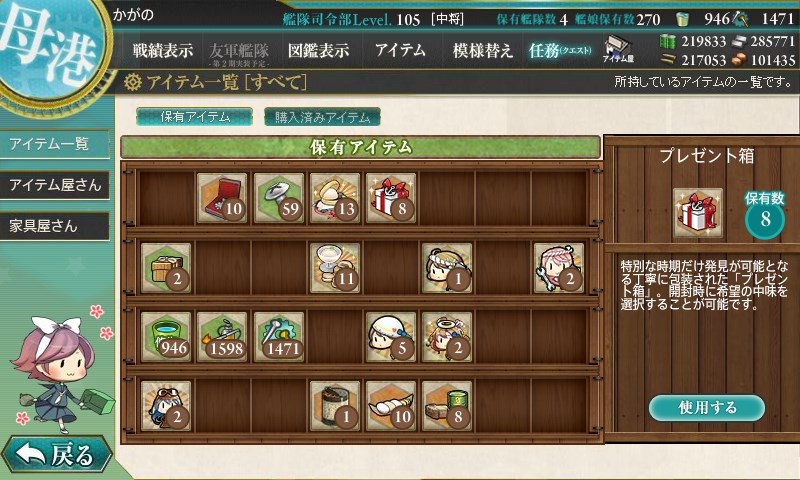Switch to the 購入済みアイテム tab

(x=322, y=117)
